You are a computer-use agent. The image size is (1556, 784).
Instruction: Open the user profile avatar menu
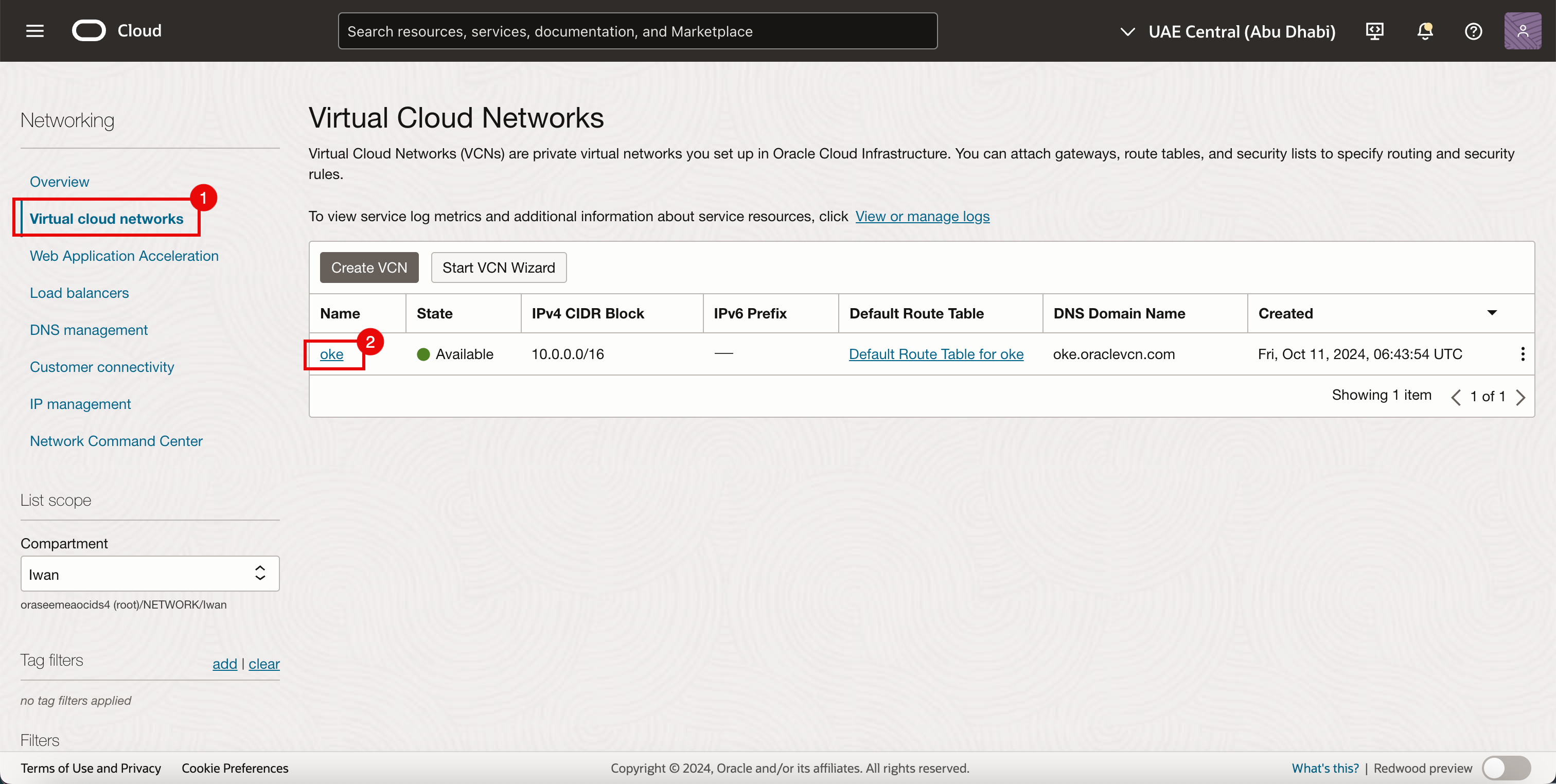pos(1522,31)
